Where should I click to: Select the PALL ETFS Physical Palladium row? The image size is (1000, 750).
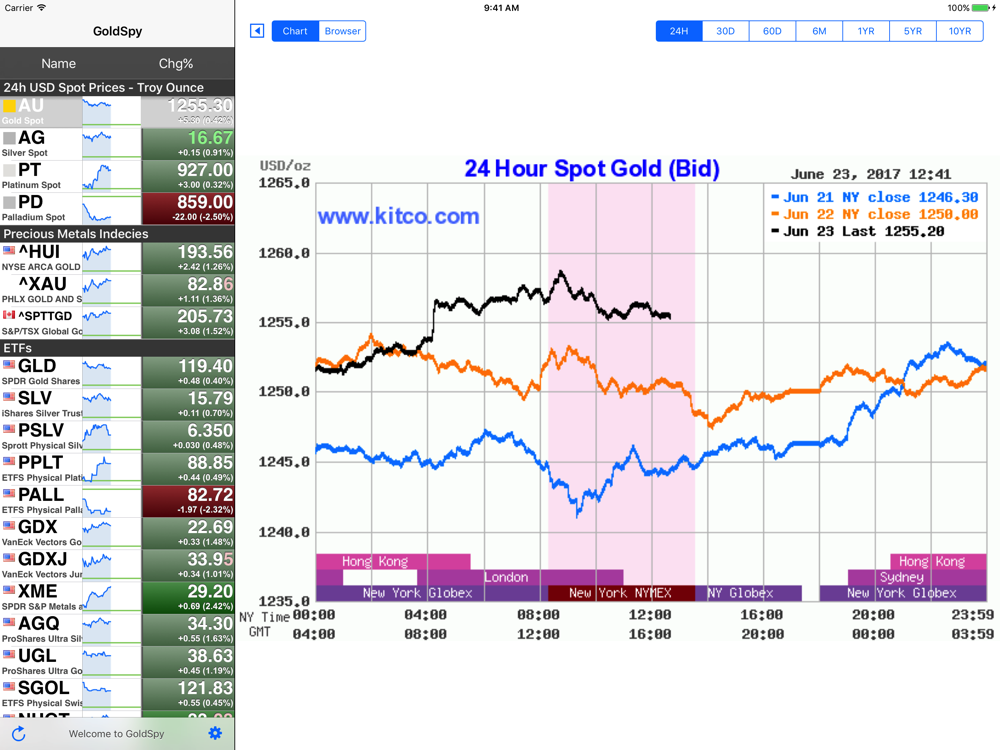117,501
